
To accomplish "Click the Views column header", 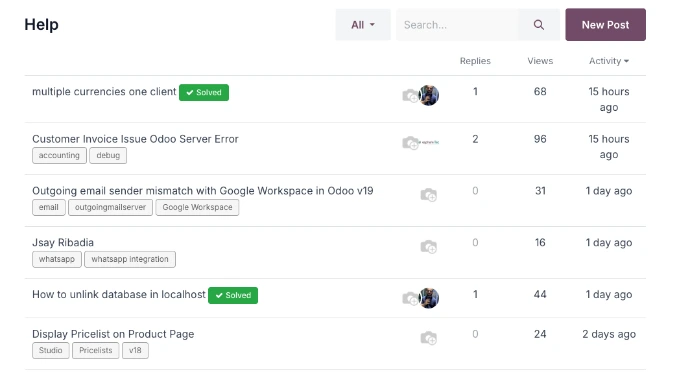I will (540, 61).
